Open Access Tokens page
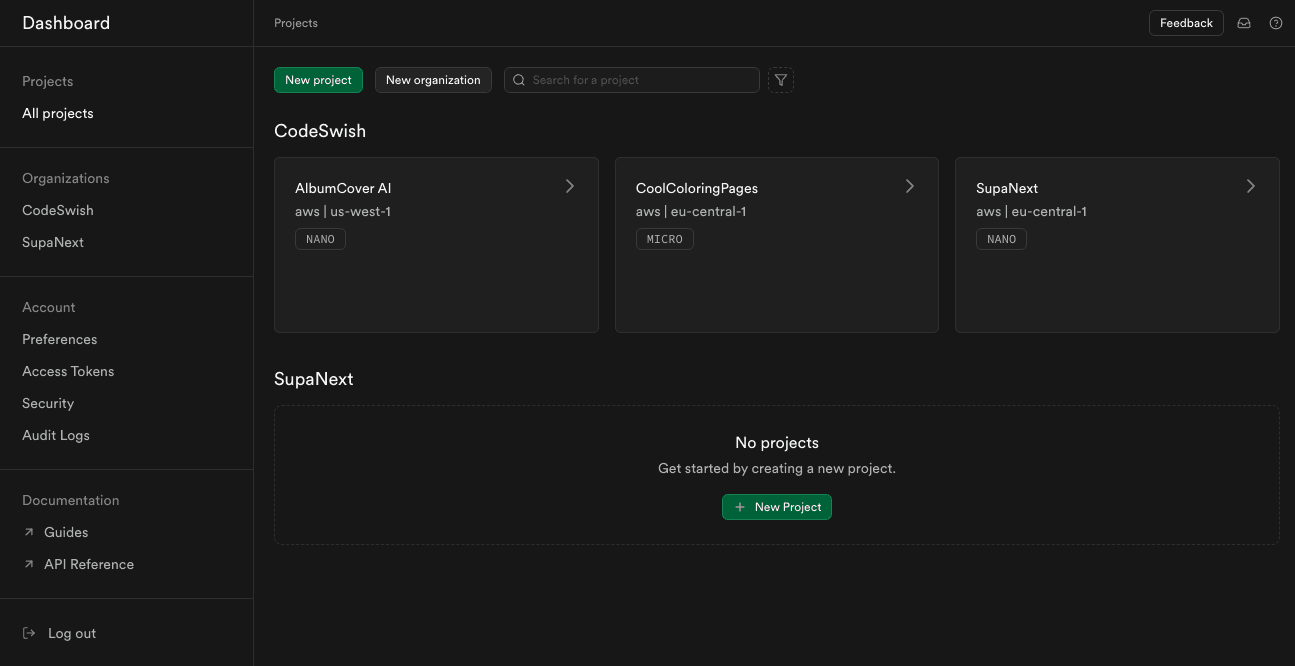 click(68, 371)
